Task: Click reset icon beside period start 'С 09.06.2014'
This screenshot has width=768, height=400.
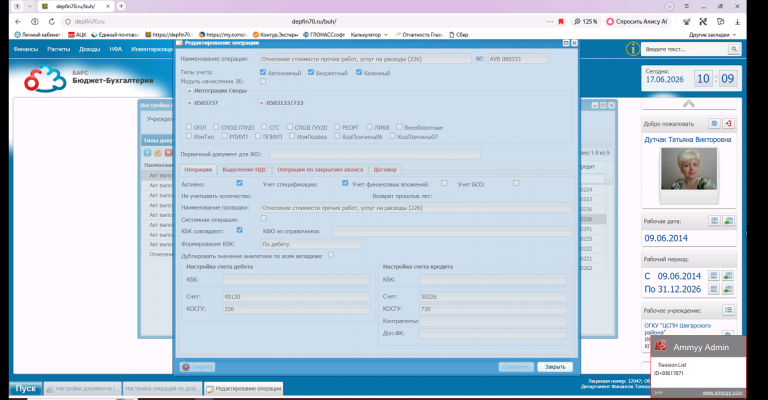Action: (728, 276)
